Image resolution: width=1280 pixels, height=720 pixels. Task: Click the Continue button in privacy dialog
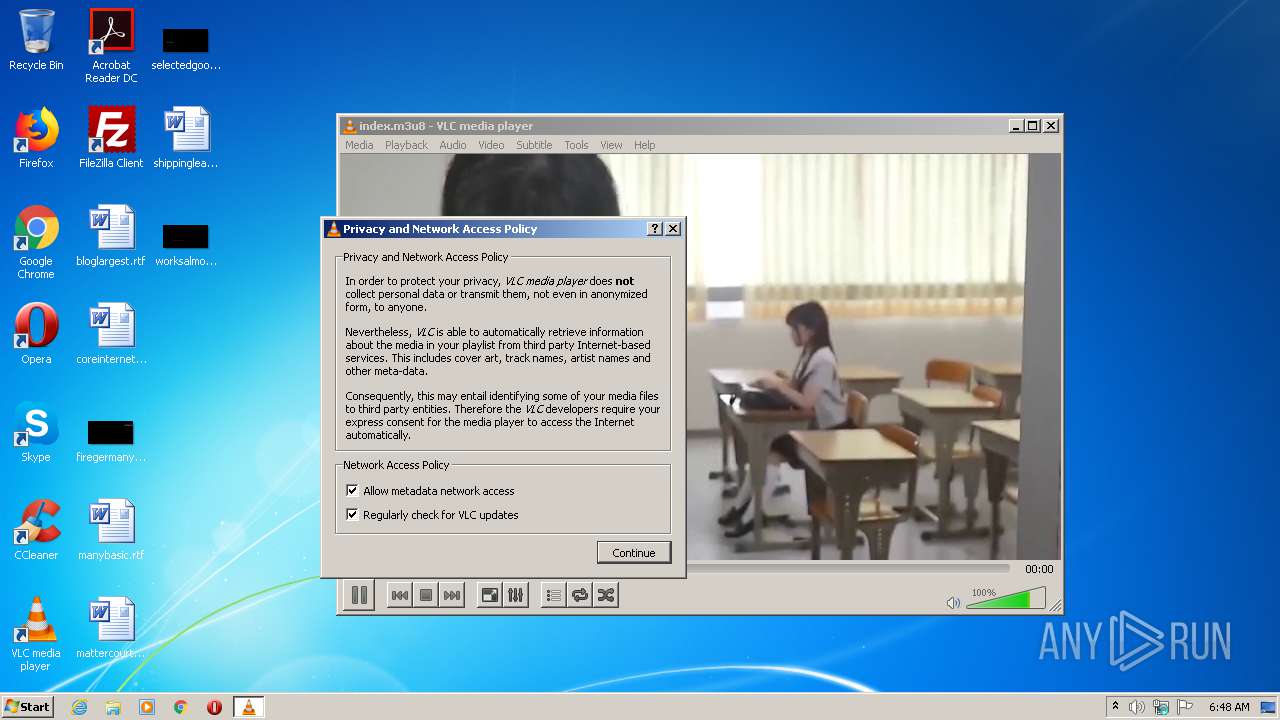coord(634,553)
